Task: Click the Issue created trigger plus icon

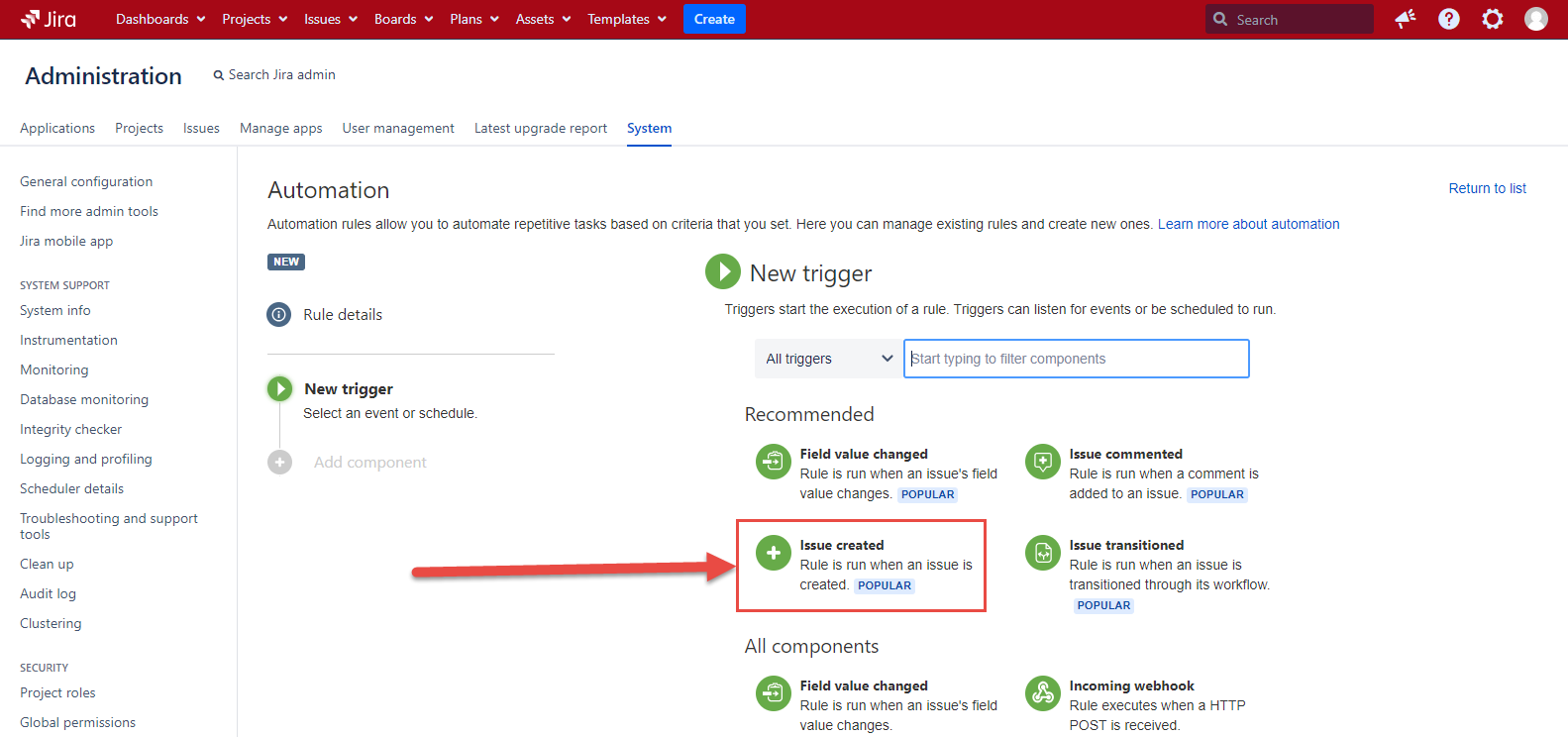Action: 773,553
